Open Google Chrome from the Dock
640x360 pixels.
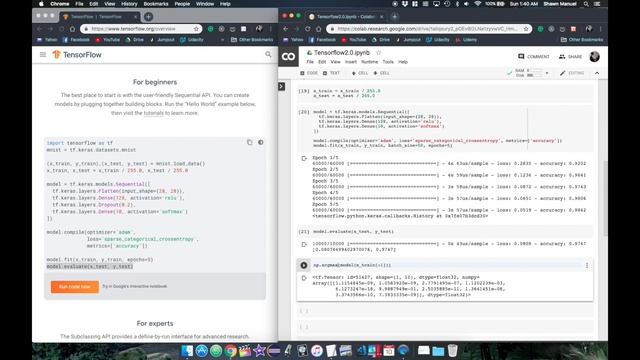click(231, 350)
